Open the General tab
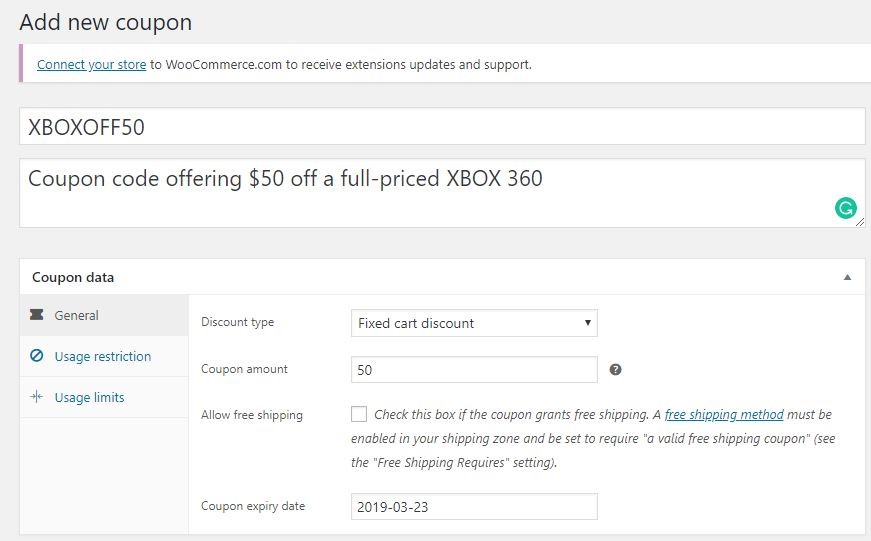The image size is (871, 541). [x=104, y=315]
